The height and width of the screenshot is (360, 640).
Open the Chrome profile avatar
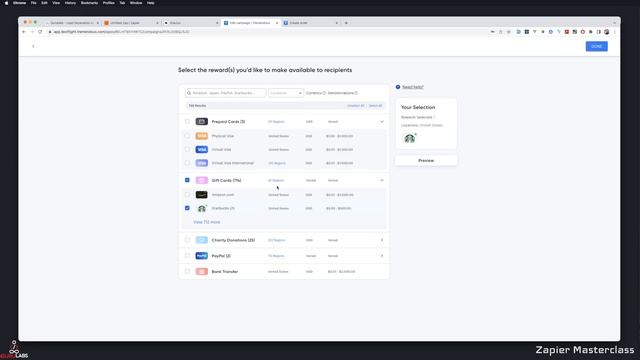point(607,32)
